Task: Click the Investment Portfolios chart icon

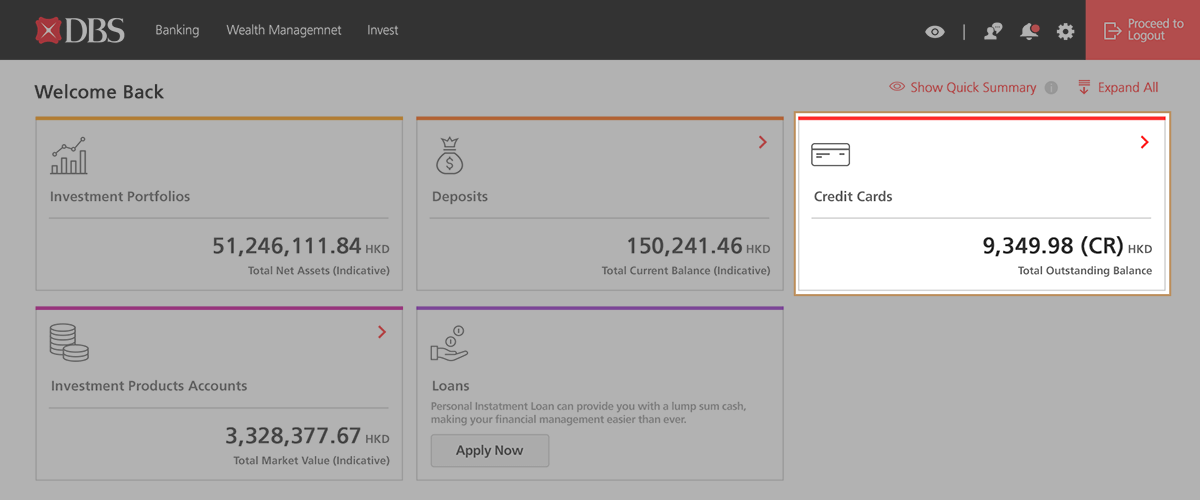Action: click(x=69, y=156)
